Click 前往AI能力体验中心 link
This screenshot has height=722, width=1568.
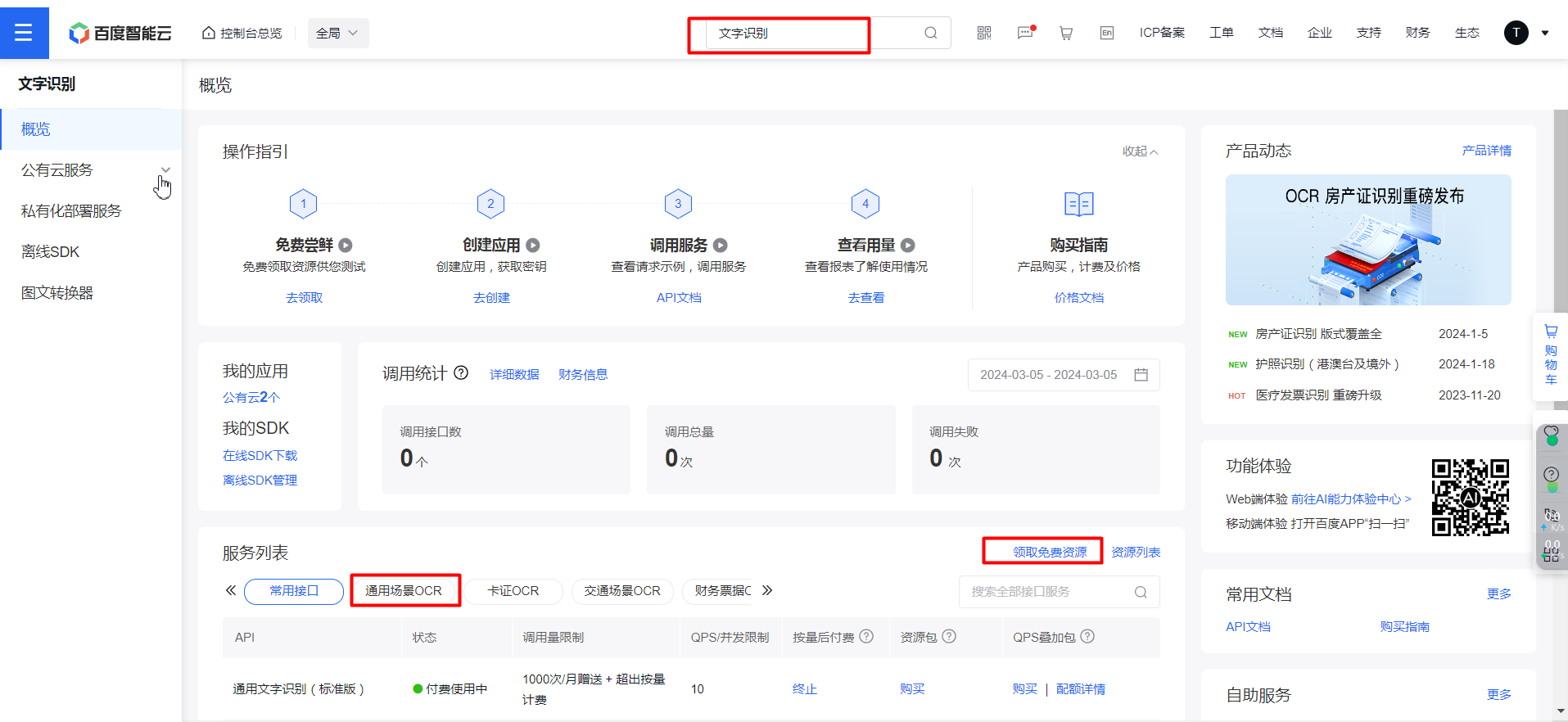point(1351,499)
